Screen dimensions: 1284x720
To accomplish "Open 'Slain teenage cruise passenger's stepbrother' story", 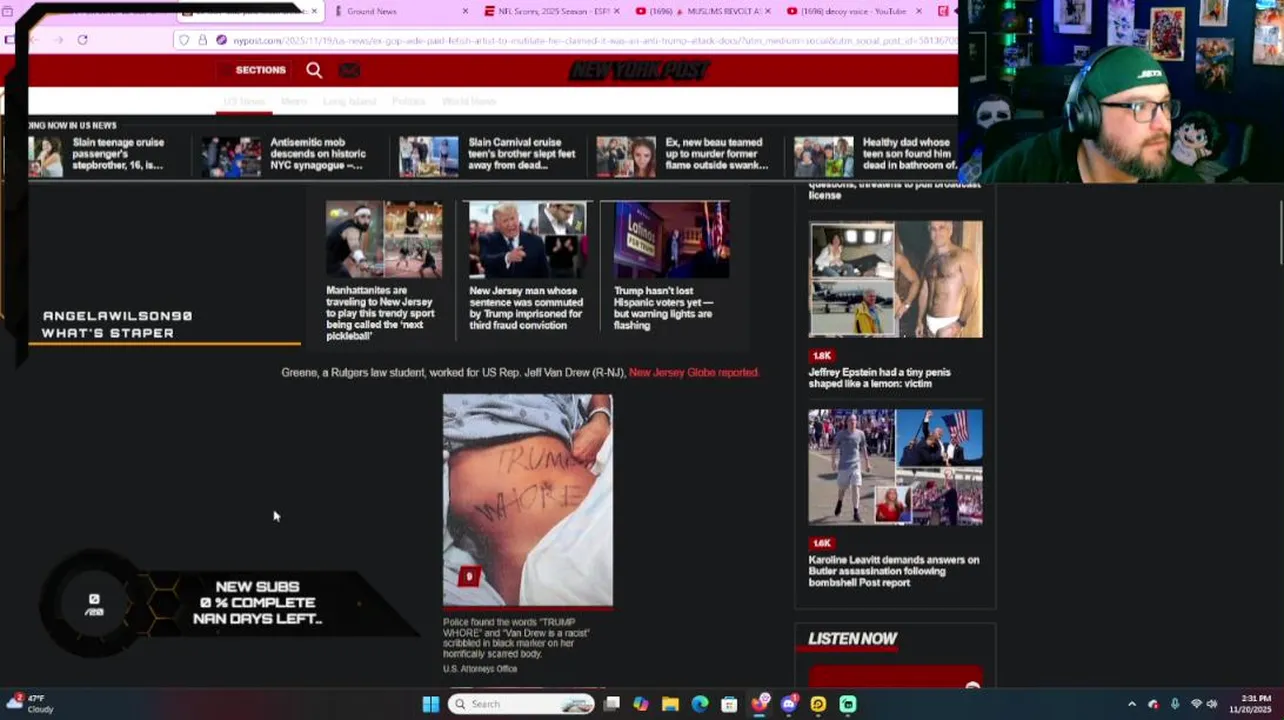I will point(119,154).
